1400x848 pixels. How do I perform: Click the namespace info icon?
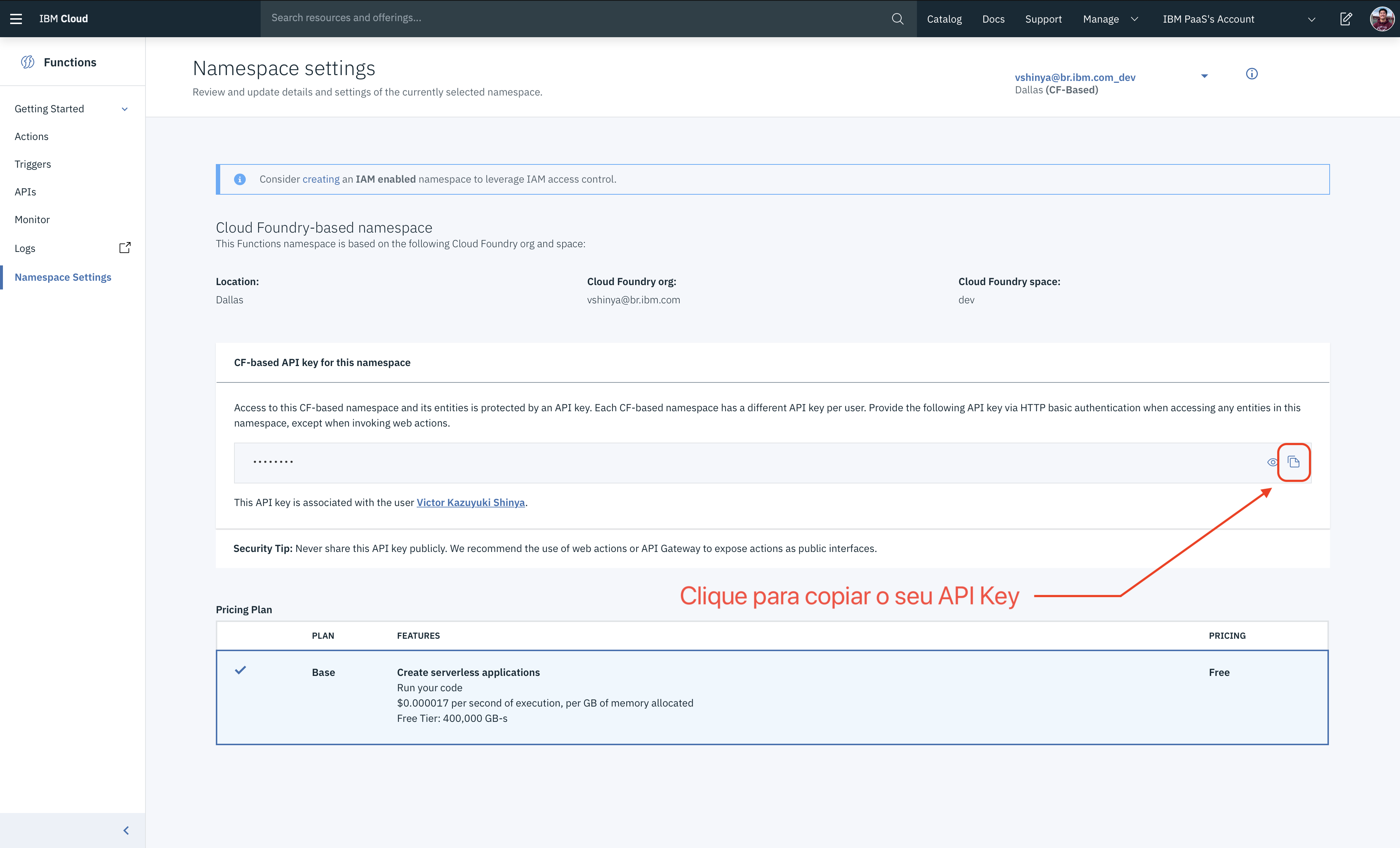click(x=1252, y=74)
